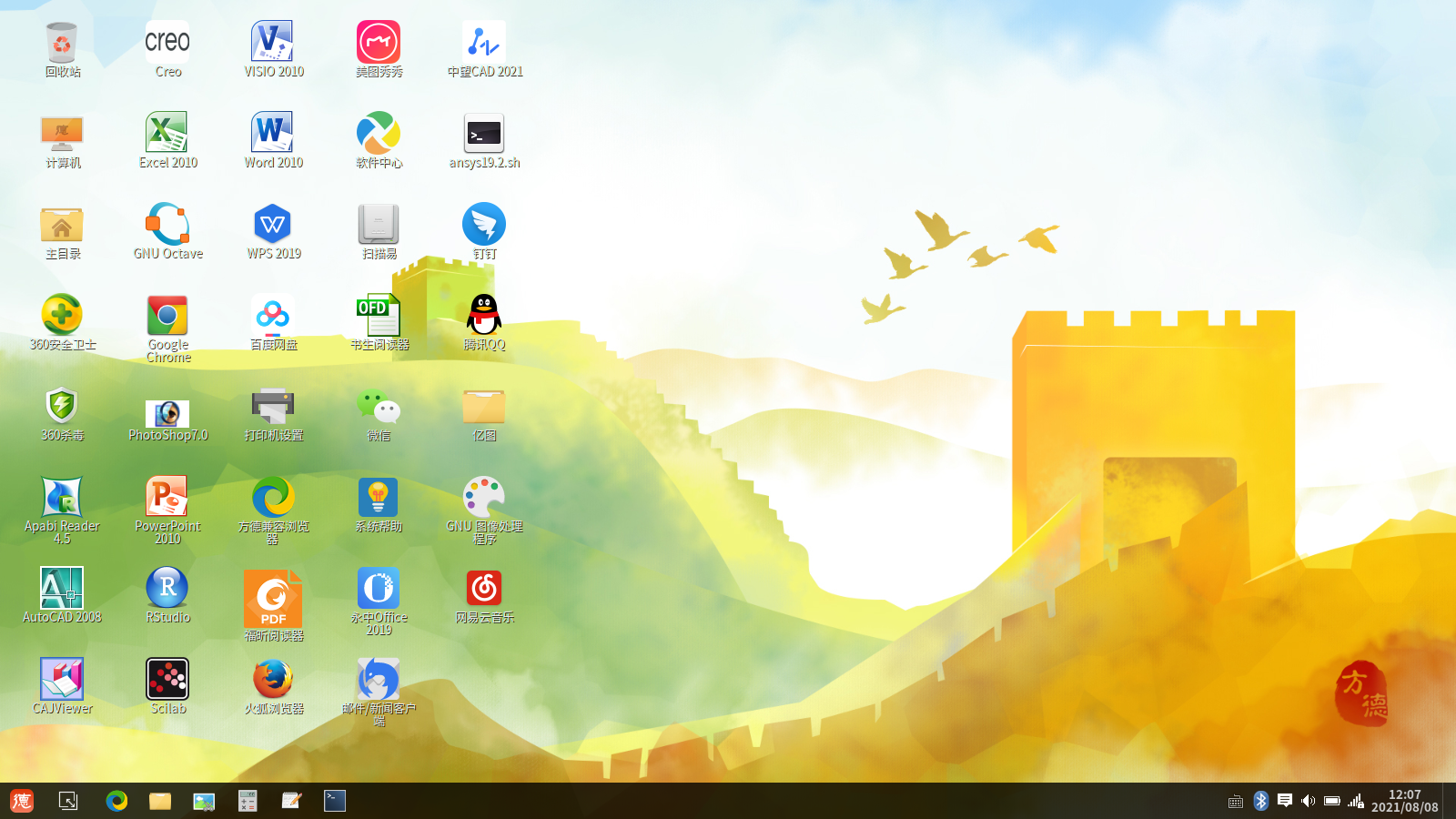1456x819 pixels.
Task: Open the 中望CAD 2021 desktop icon
Action: 484,43
